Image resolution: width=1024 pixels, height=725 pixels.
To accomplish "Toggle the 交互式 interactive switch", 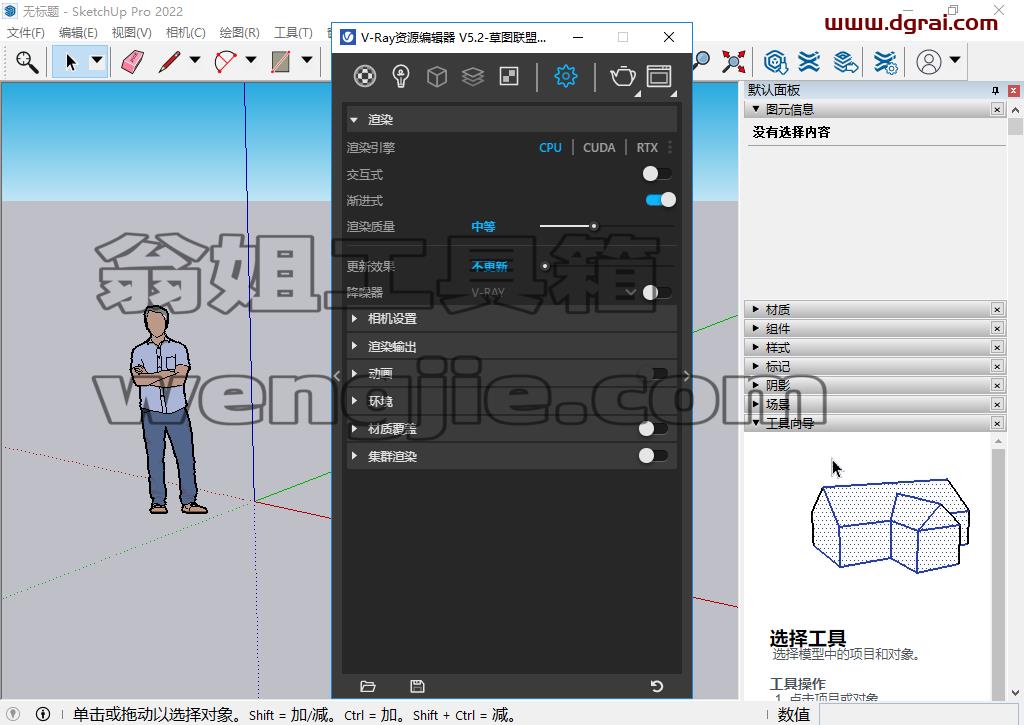I will (657, 174).
